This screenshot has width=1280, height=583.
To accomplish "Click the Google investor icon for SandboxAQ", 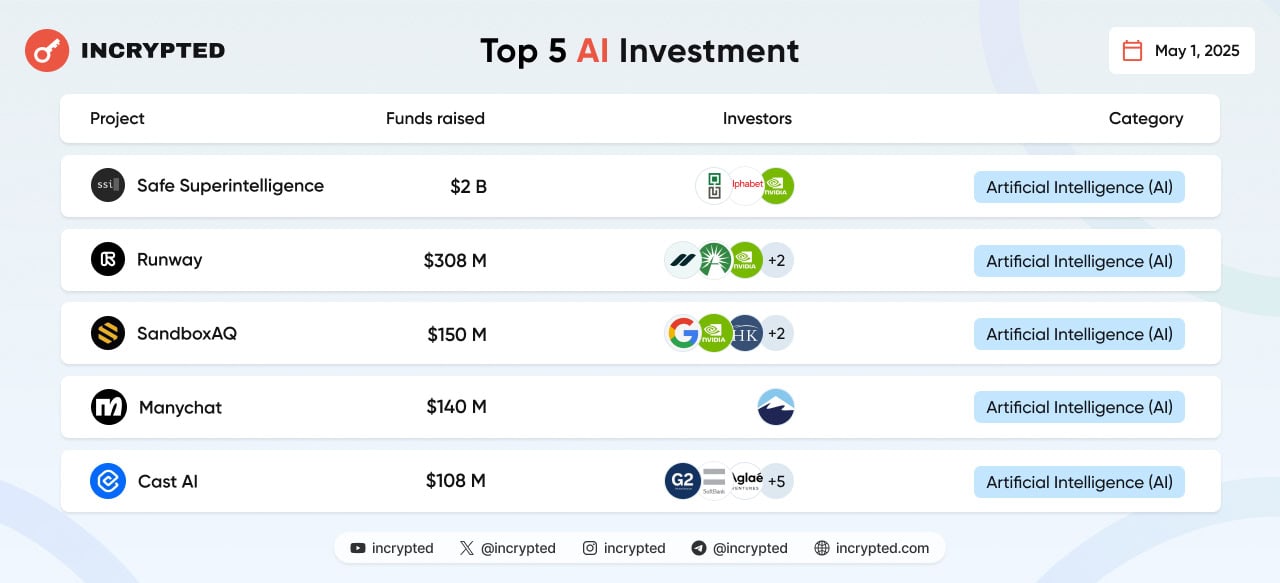I will tap(683, 333).
